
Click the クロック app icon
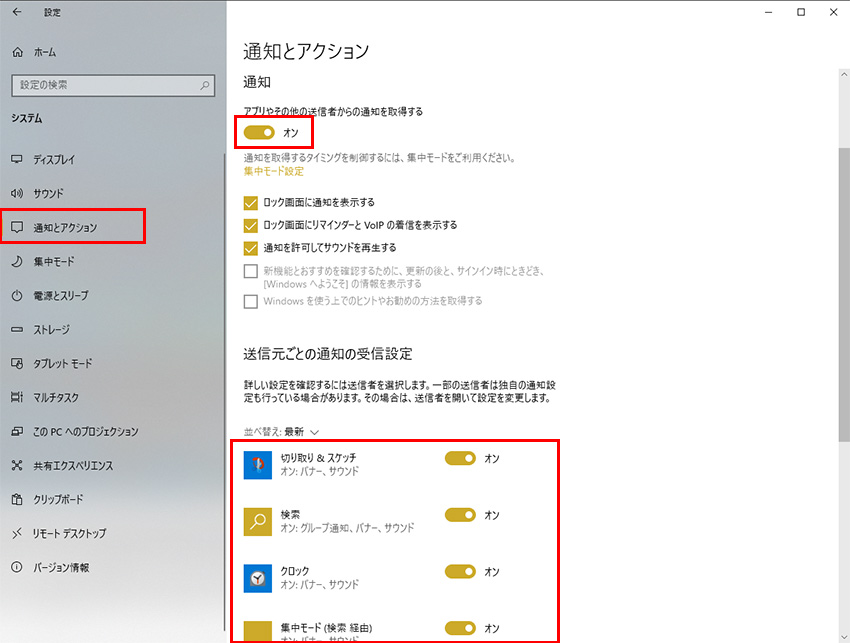pyautogui.click(x=258, y=578)
